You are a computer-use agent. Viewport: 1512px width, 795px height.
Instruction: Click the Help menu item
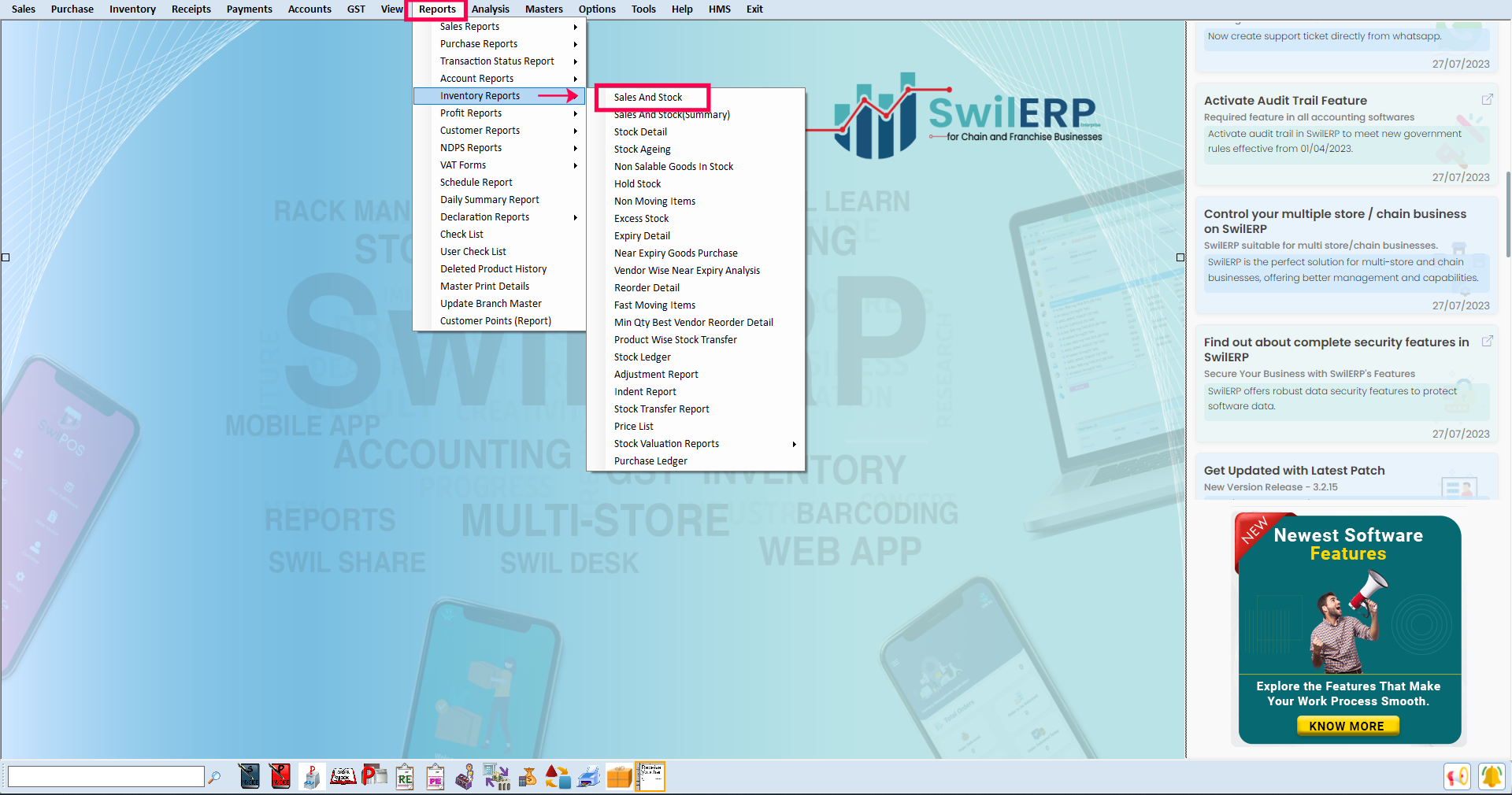click(682, 9)
